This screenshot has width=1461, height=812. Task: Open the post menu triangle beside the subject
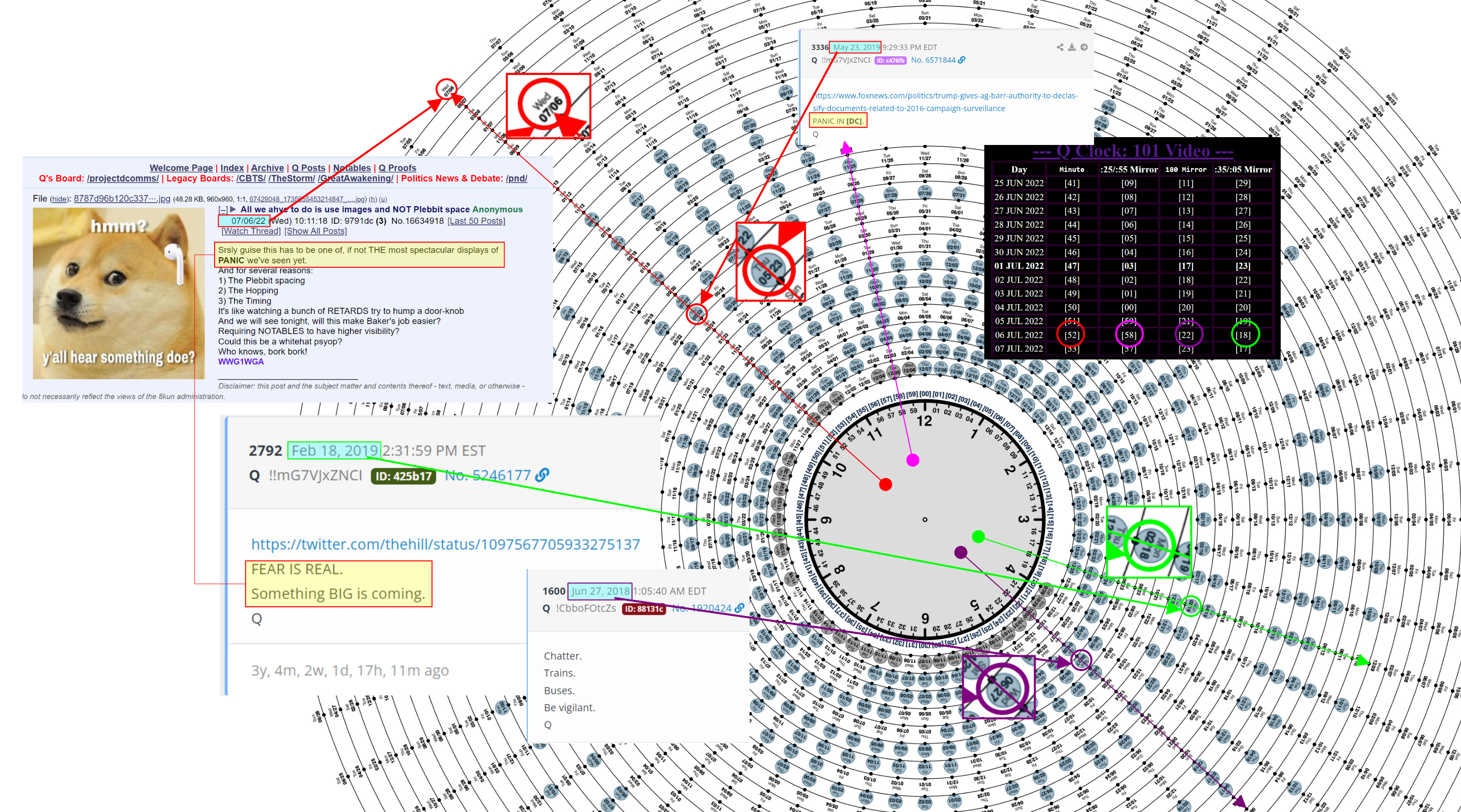[233, 209]
